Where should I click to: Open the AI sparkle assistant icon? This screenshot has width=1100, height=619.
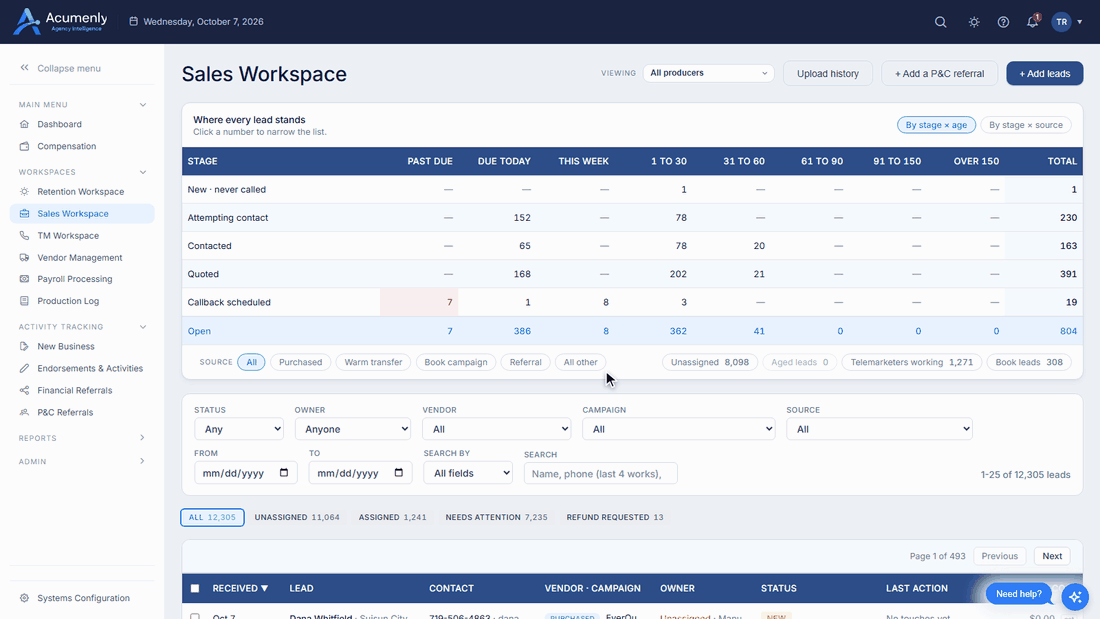pyautogui.click(x=1075, y=597)
